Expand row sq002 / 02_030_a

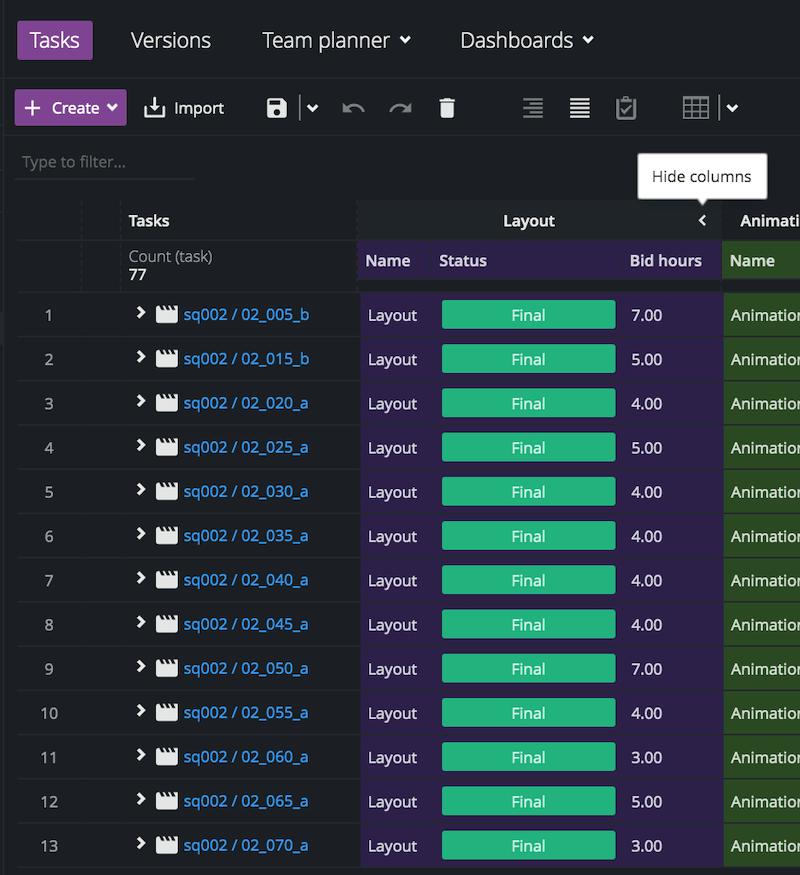coord(141,489)
